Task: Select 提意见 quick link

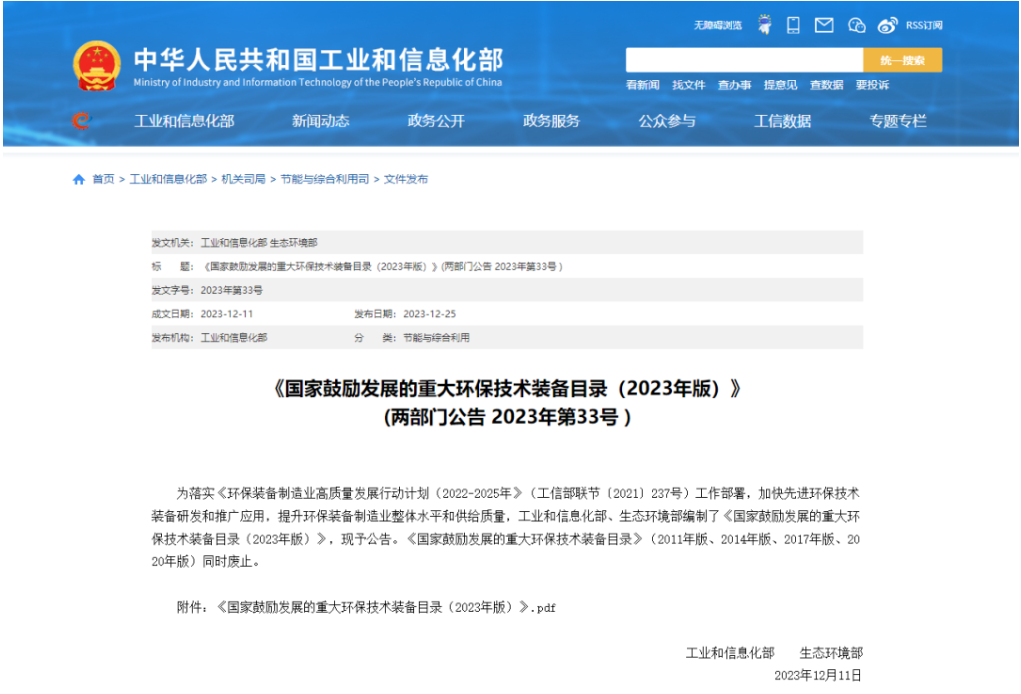Action: [x=781, y=85]
